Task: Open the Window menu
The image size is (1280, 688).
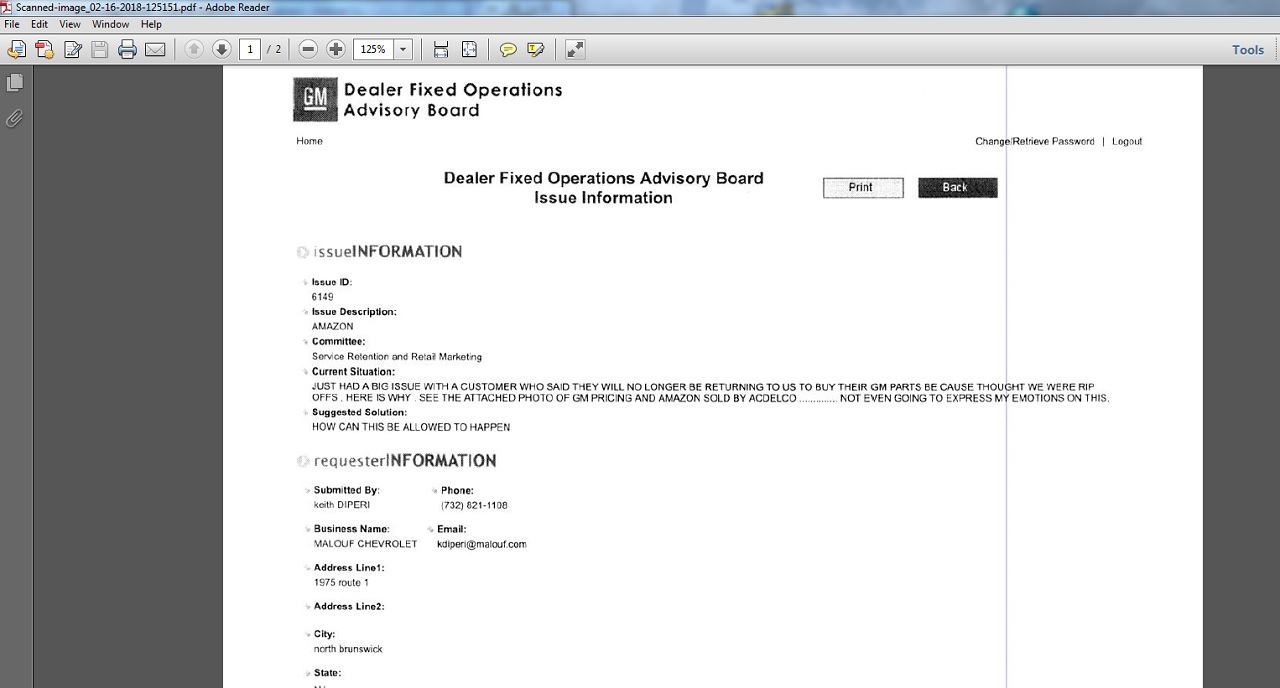Action: [110, 24]
